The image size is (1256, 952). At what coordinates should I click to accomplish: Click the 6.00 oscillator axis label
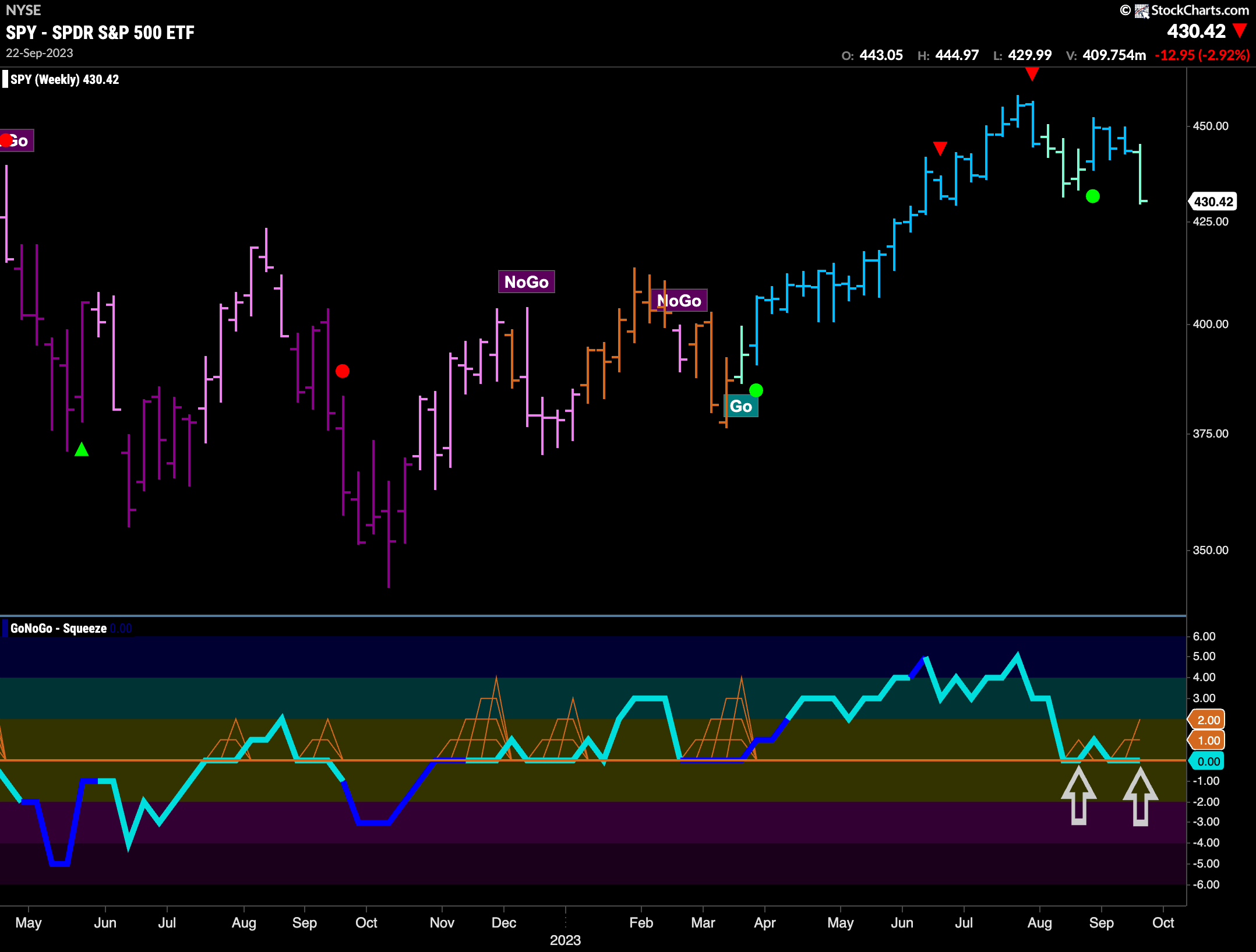tap(1204, 637)
